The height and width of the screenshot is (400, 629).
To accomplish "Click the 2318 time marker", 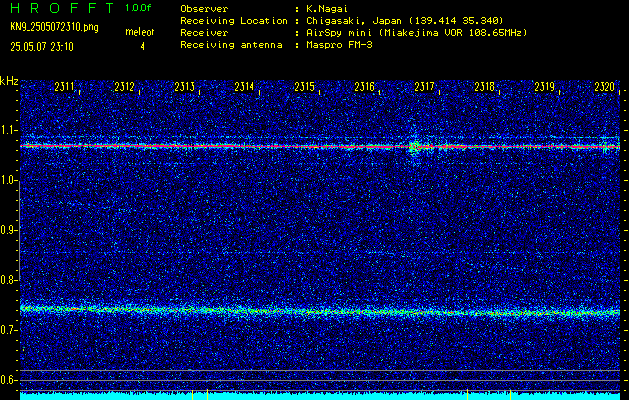I will 485,87.
